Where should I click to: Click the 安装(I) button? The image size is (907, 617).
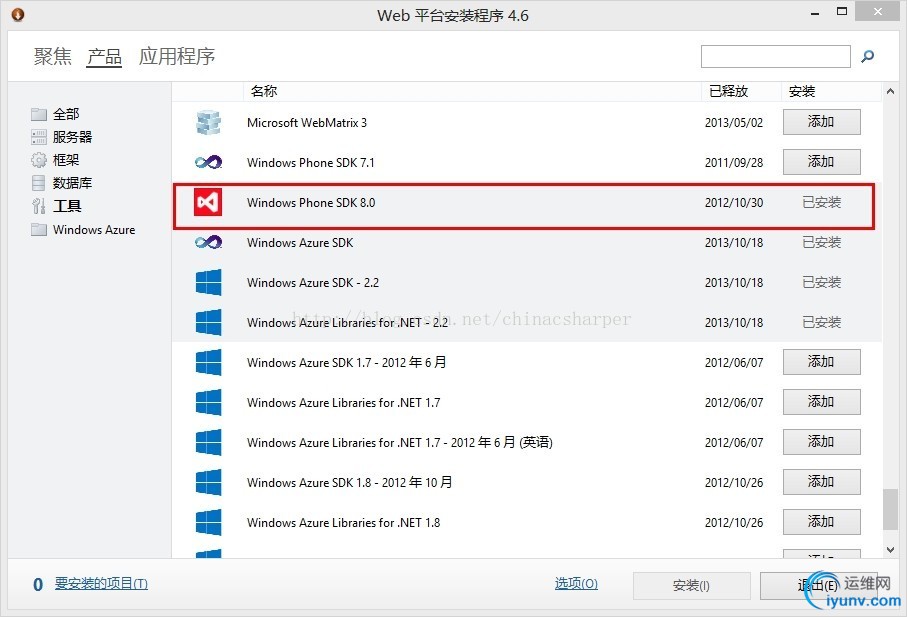691,586
